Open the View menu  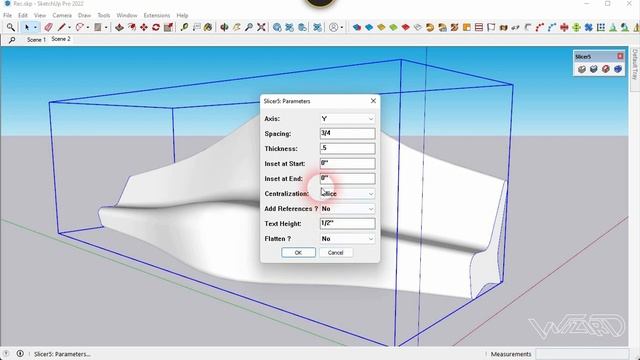tap(40, 15)
